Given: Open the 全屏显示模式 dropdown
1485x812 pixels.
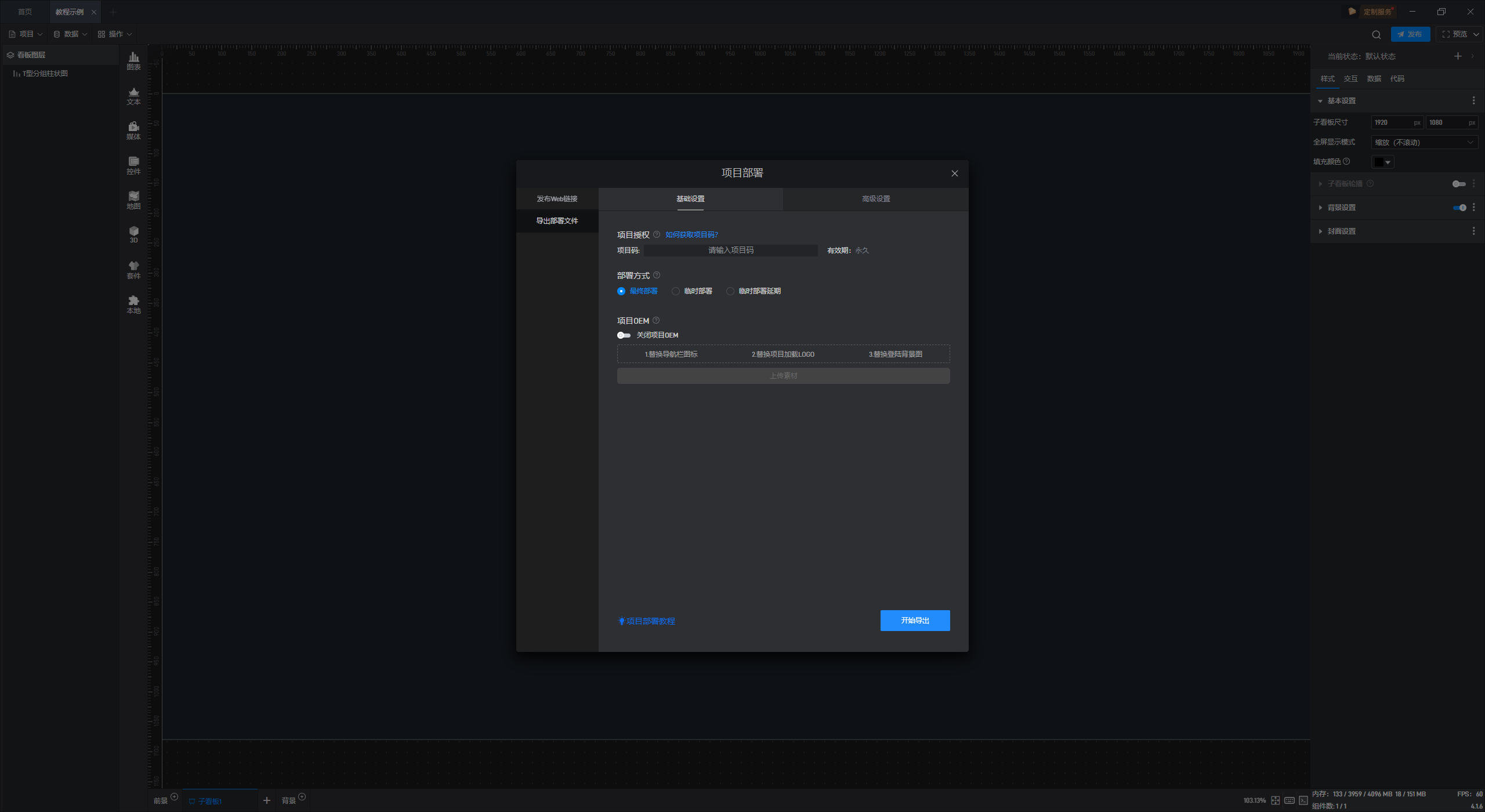Looking at the screenshot, I should (x=1424, y=142).
